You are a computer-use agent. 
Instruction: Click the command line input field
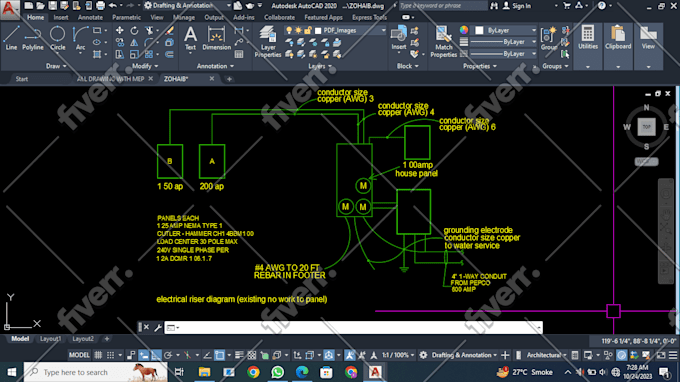pyautogui.click(x=353, y=327)
